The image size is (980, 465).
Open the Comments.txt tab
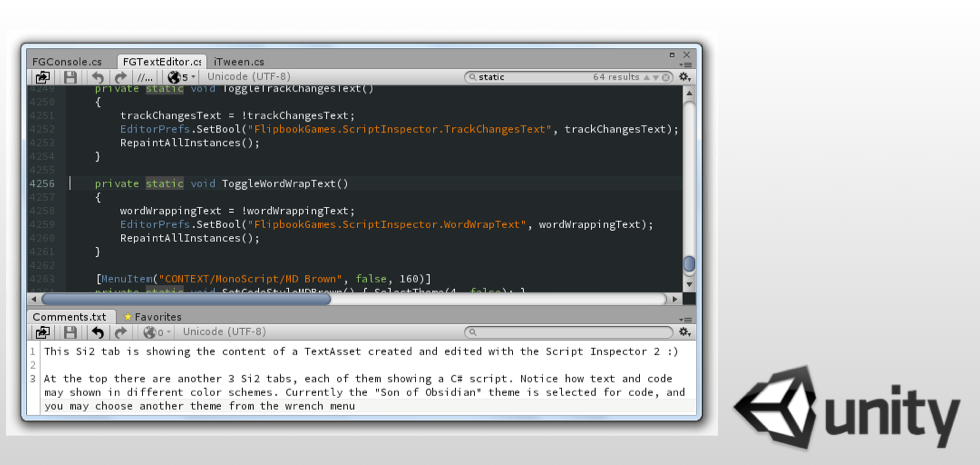click(x=69, y=317)
